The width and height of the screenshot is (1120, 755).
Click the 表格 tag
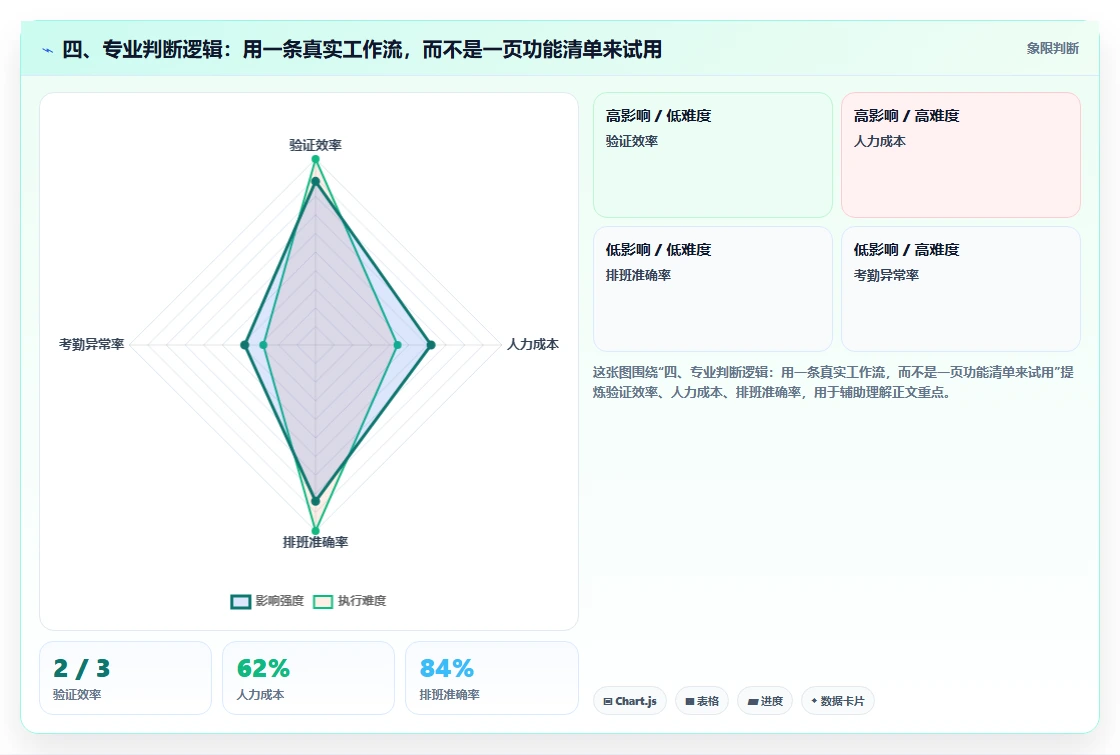701,701
